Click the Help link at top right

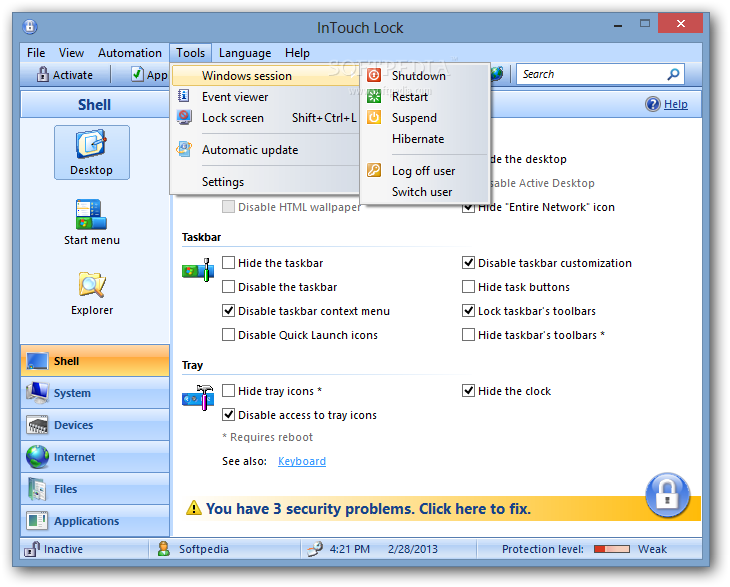tap(676, 104)
